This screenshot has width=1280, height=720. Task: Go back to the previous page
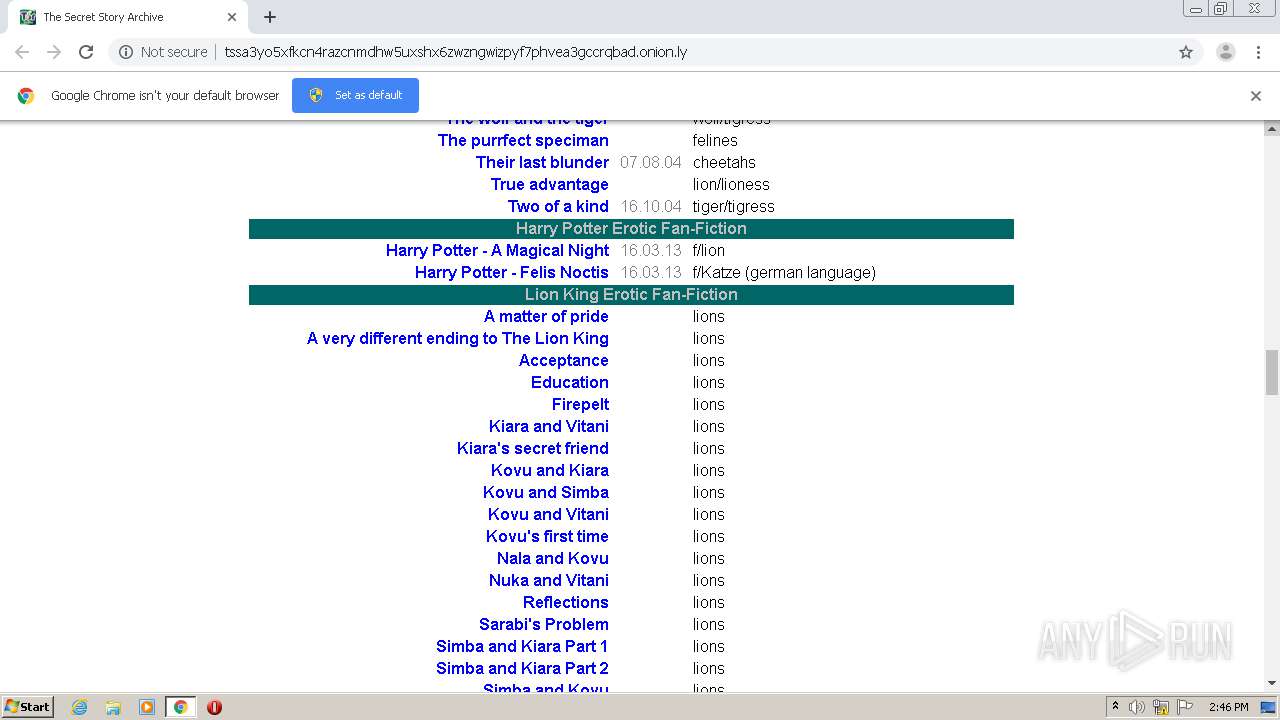point(22,52)
